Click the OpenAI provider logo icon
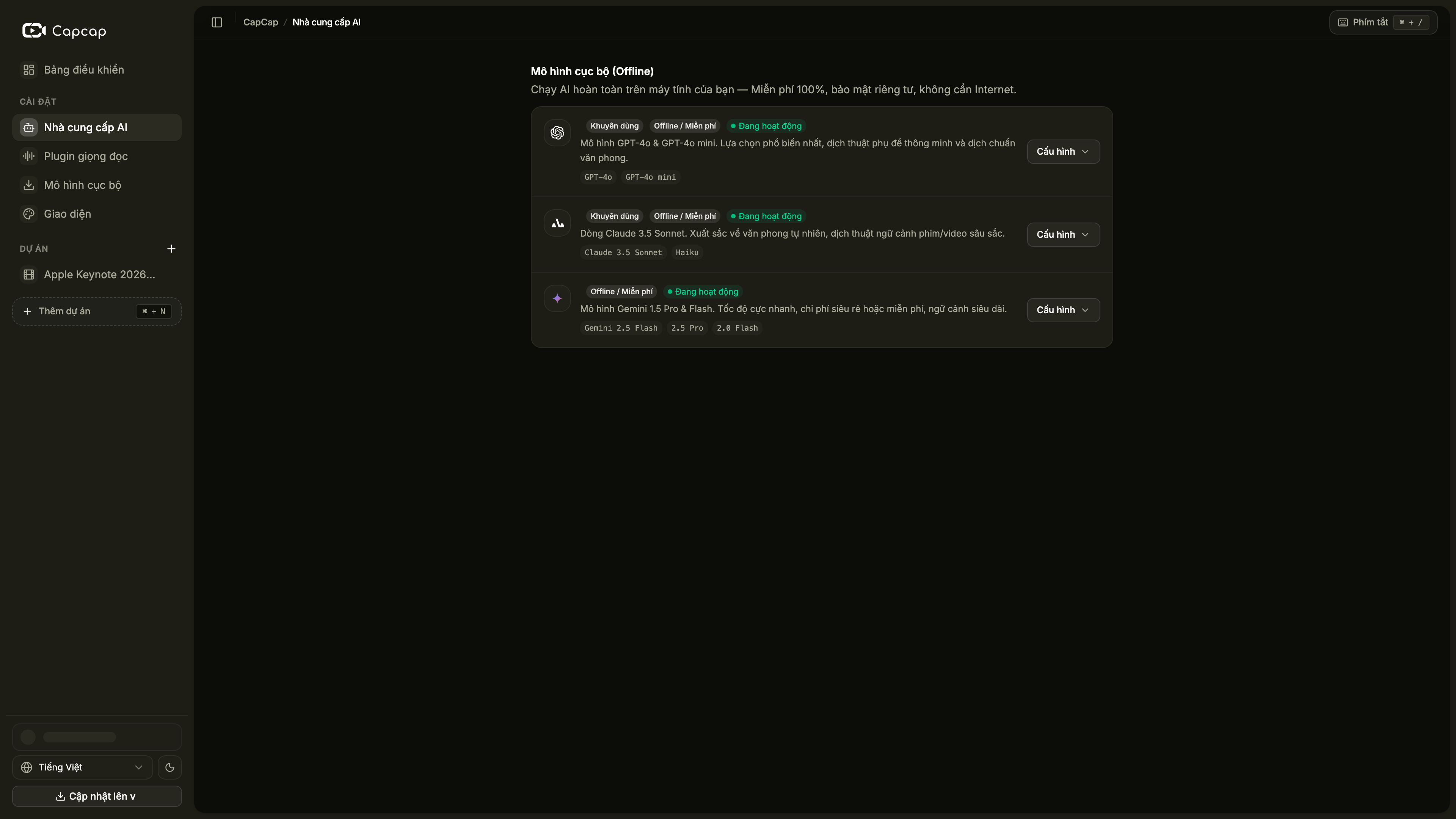 (x=557, y=132)
